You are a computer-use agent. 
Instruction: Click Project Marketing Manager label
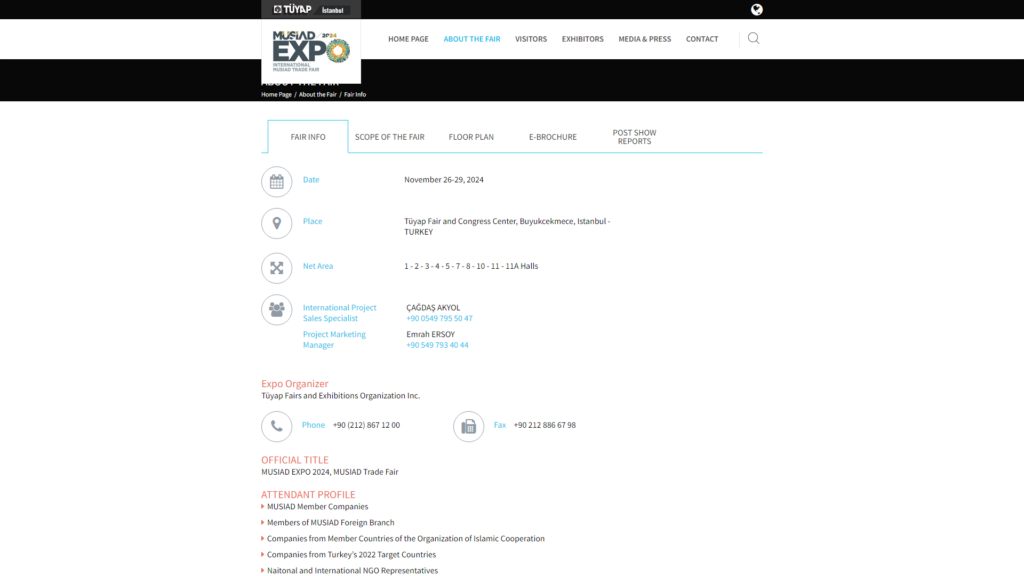click(334, 340)
